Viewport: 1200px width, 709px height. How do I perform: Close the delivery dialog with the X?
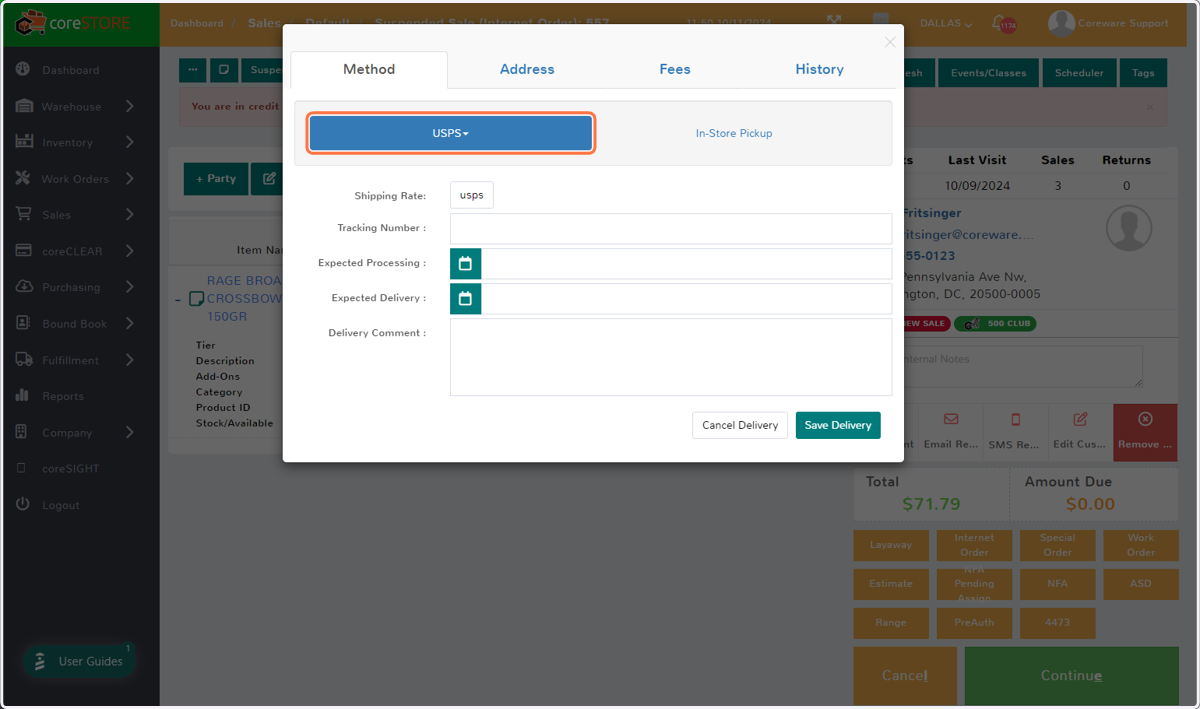pos(890,42)
